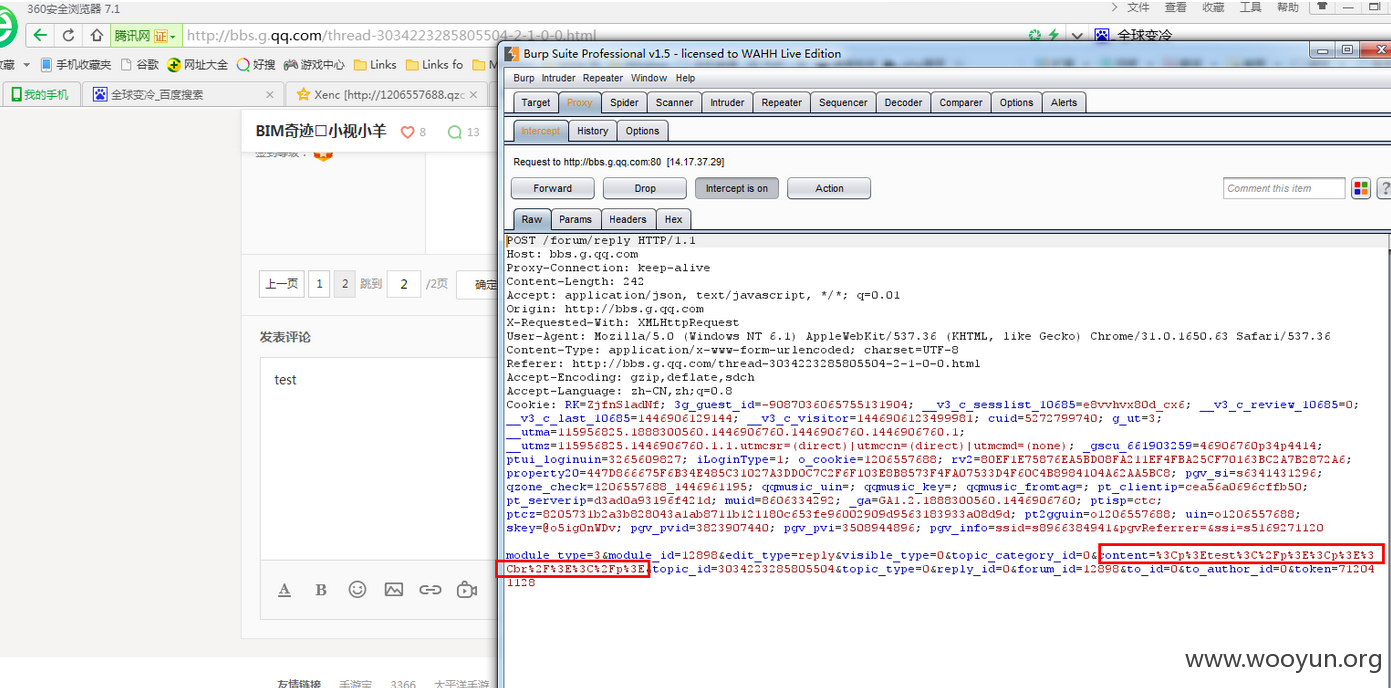Select forum page 2 button

tap(344, 284)
